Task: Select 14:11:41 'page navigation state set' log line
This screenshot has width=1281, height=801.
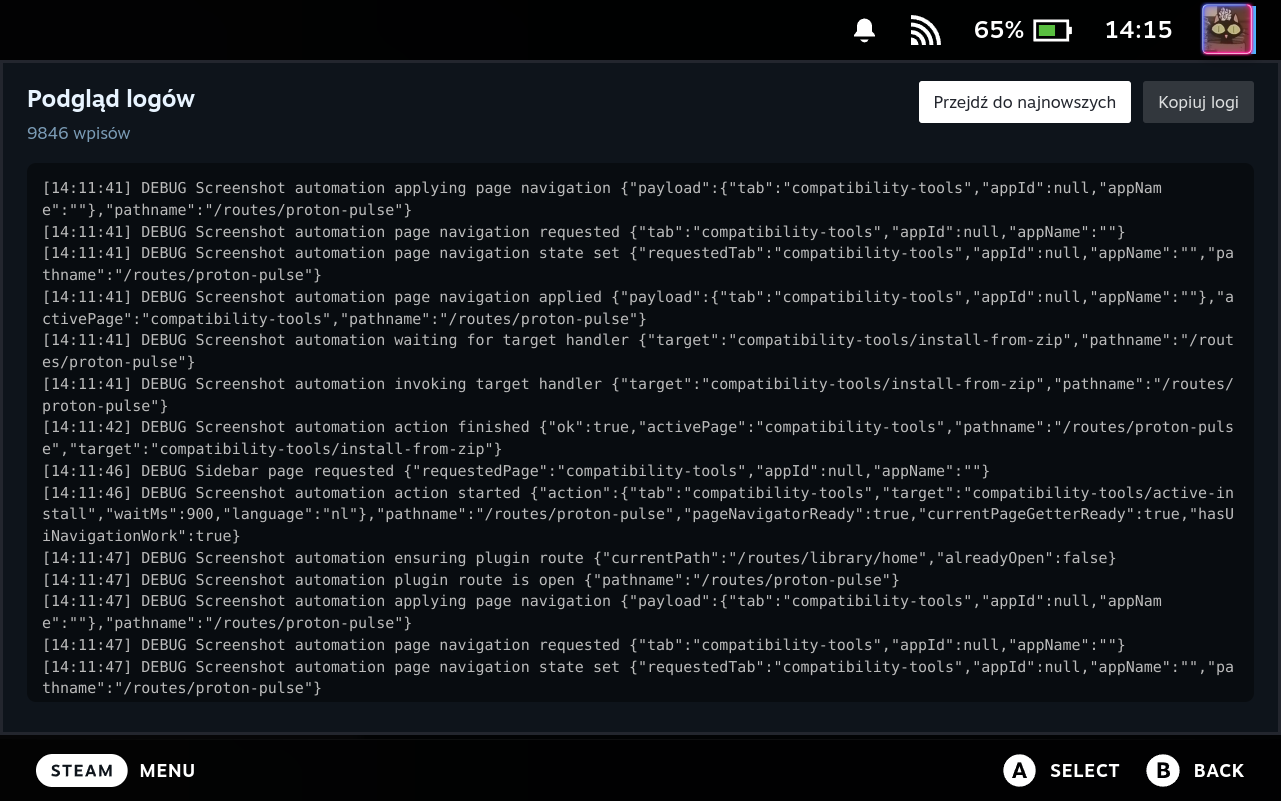Action: coord(638,264)
